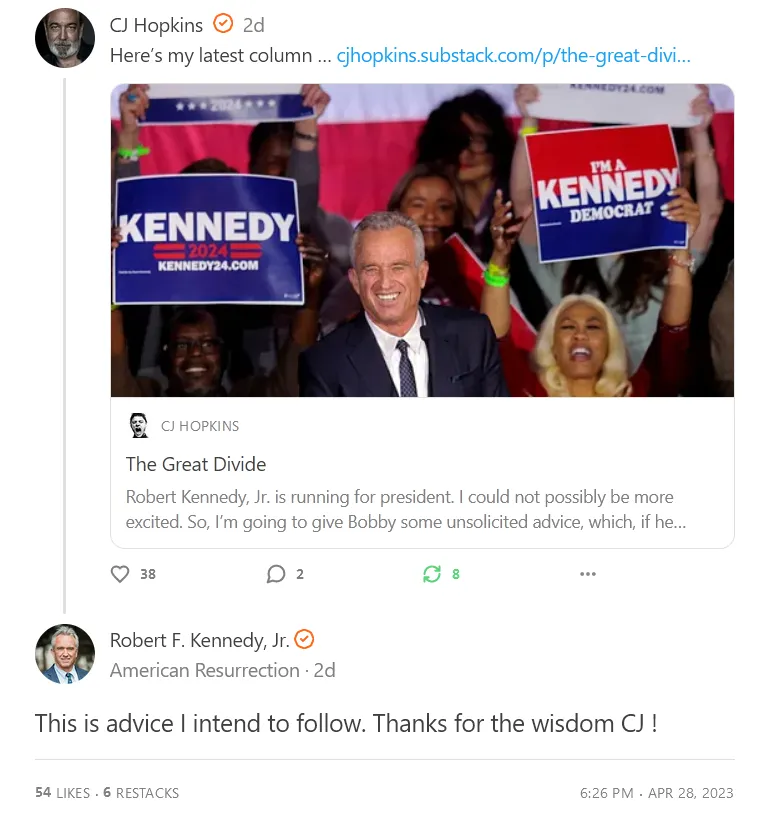This screenshot has height=816, width=762.
Task: Open Robert F. Kennedy Jr.'s profile avatar
Action: (65, 654)
